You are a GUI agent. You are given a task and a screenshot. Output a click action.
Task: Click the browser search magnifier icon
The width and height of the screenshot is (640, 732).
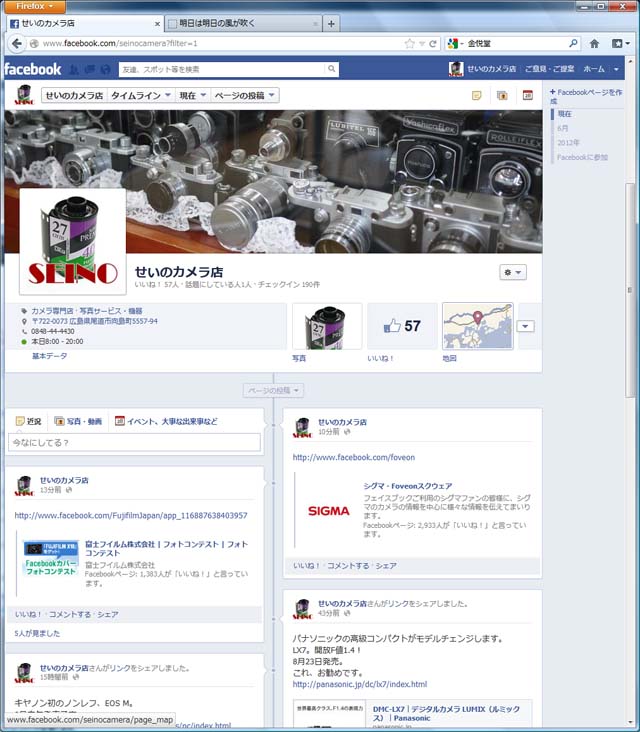click(x=573, y=43)
